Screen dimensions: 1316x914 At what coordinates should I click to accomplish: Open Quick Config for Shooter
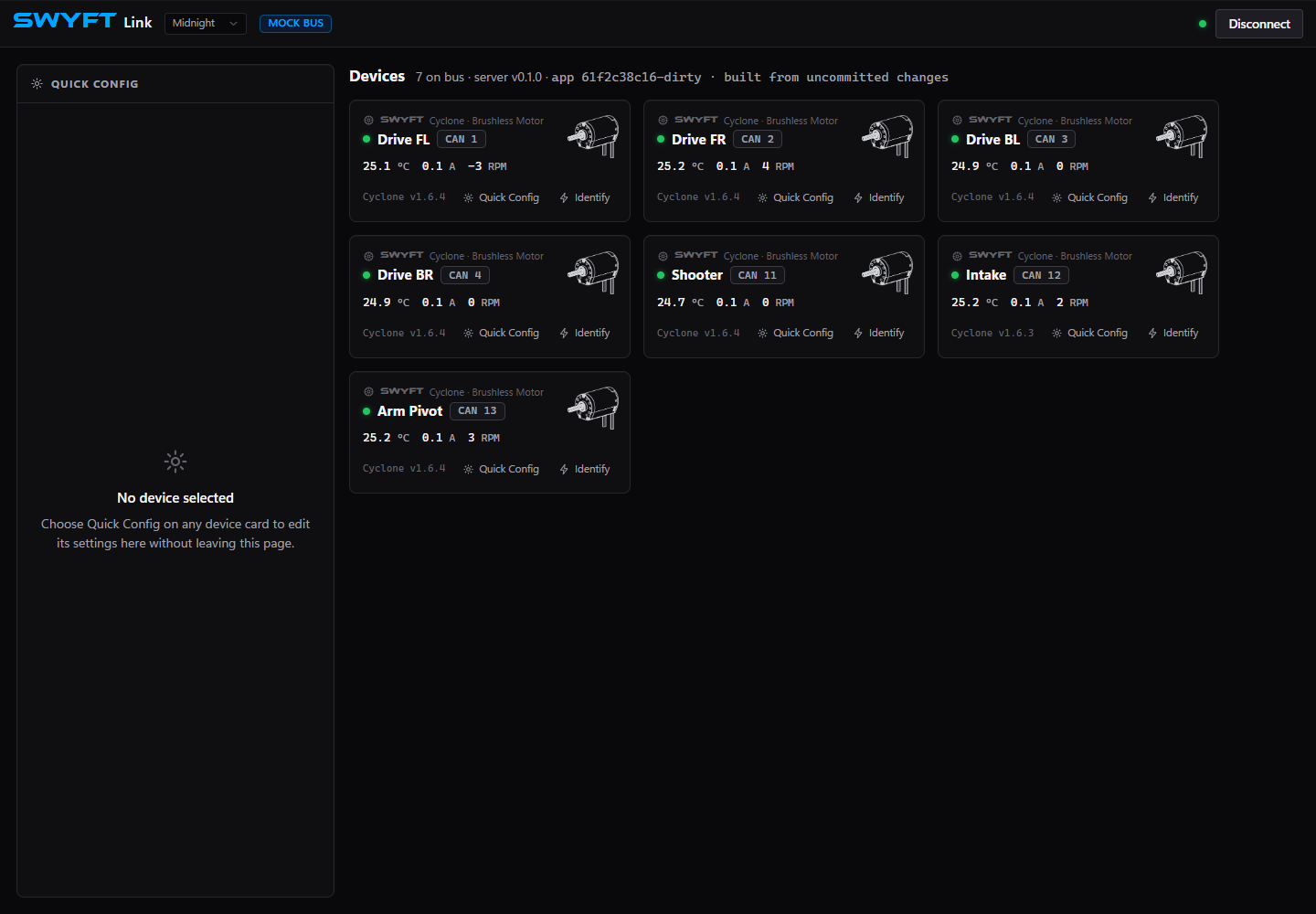(796, 333)
